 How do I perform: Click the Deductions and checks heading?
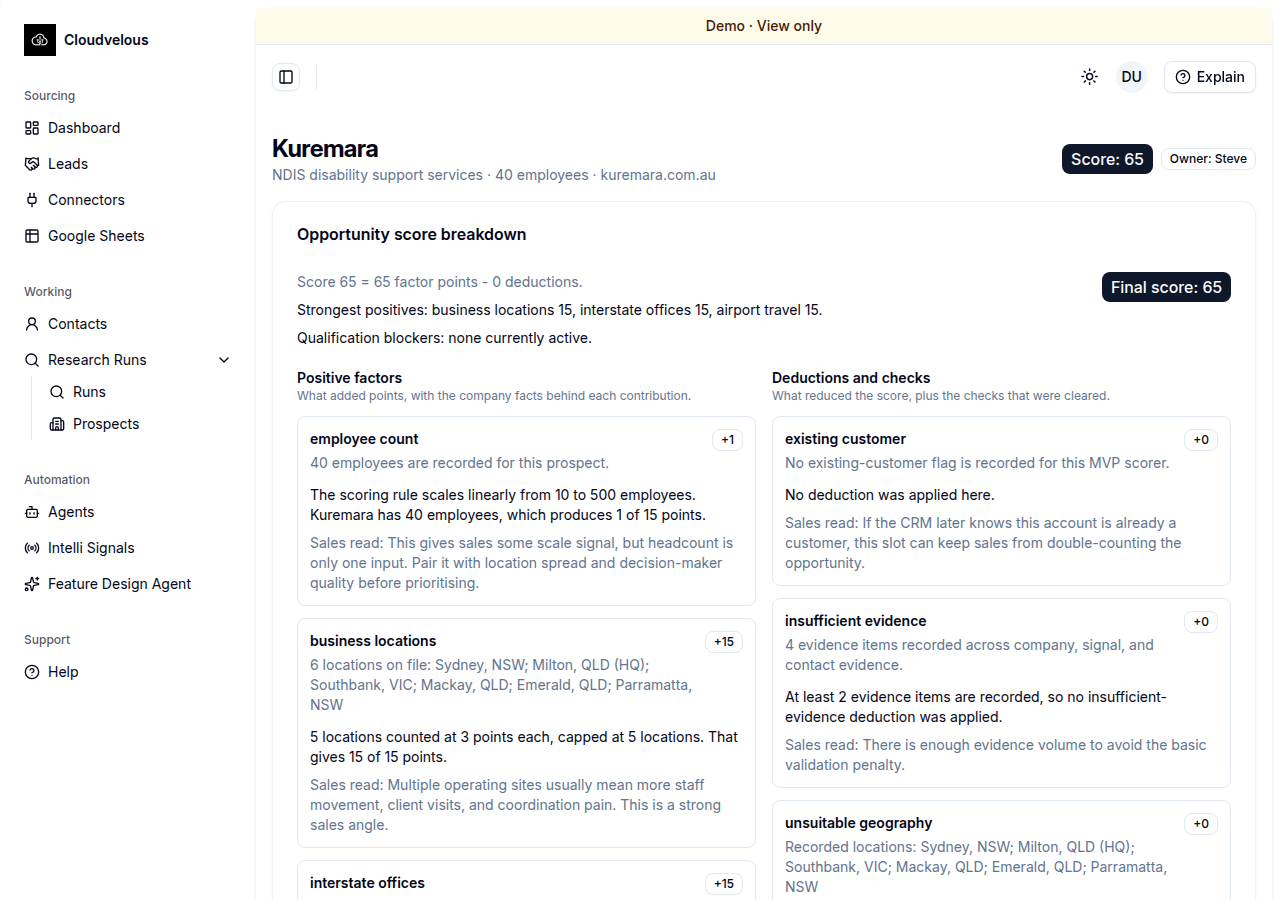(x=851, y=378)
